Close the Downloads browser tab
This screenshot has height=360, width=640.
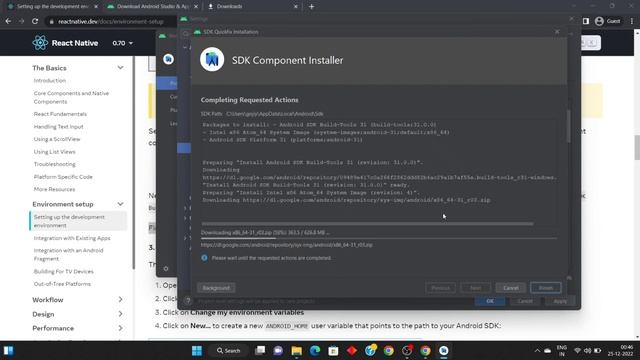pyautogui.click(x=296, y=7)
